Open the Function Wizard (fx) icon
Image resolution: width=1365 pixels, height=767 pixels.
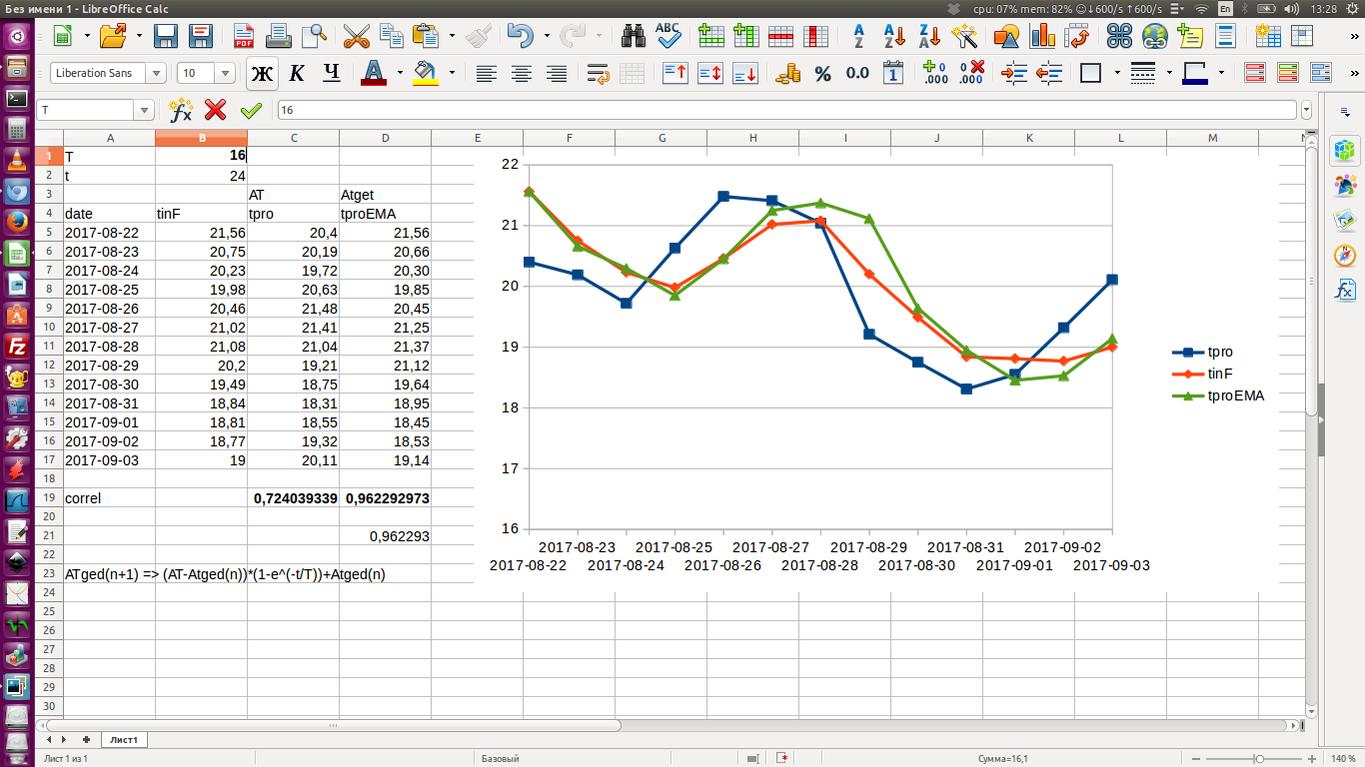pos(181,110)
